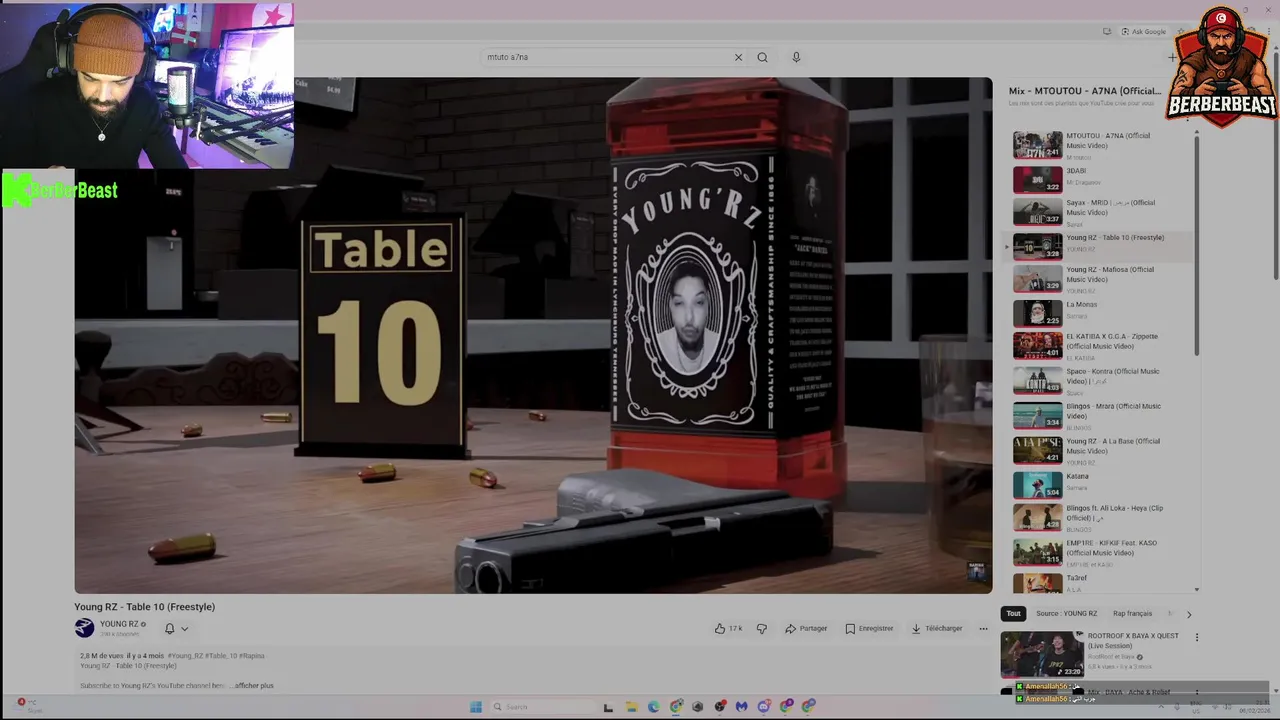Clear the YouTube search box with X
The height and width of the screenshot is (720, 1280).
coord(738,57)
